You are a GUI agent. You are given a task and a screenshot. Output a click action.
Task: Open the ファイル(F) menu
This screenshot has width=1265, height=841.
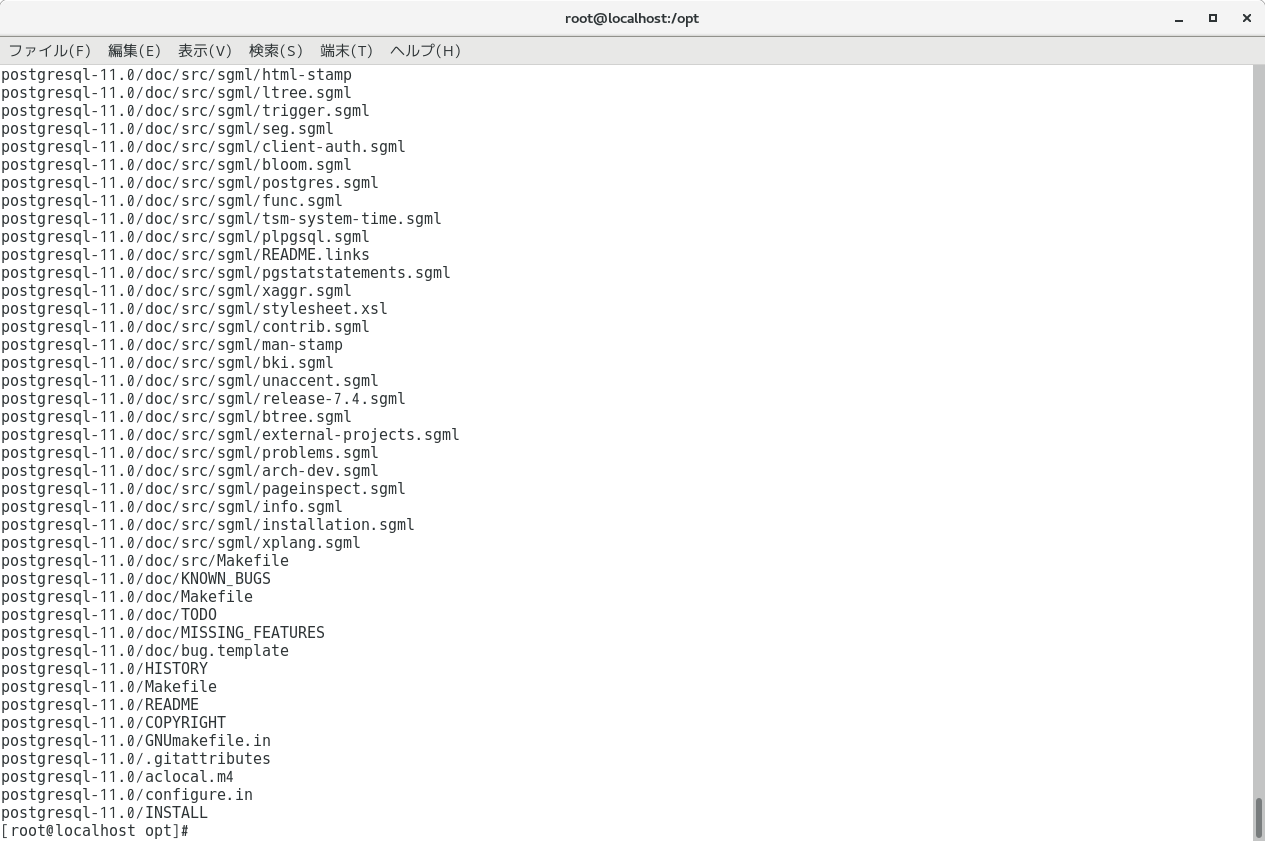(50, 51)
